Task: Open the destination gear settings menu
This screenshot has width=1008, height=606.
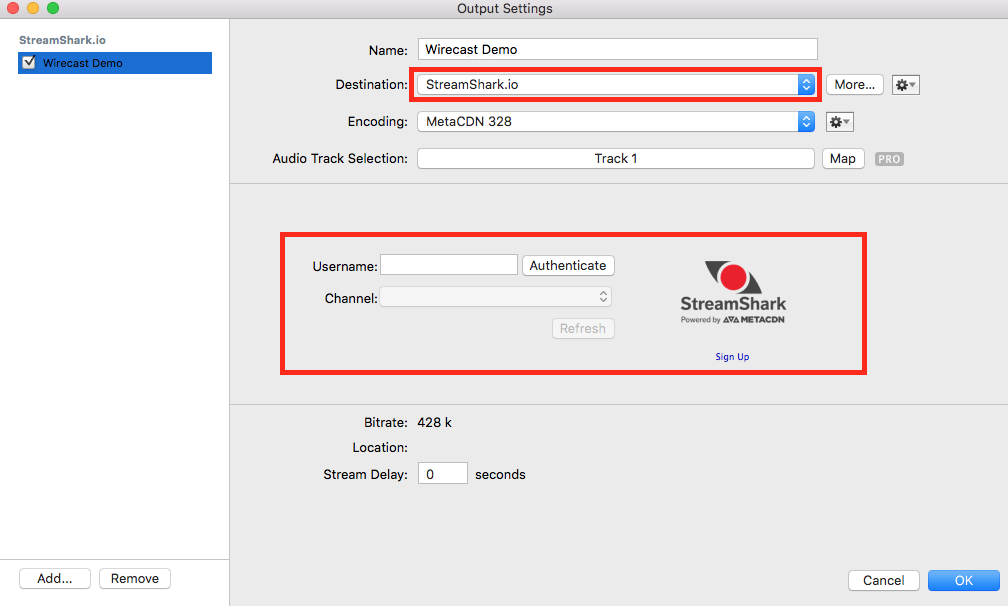Action: (x=905, y=85)
